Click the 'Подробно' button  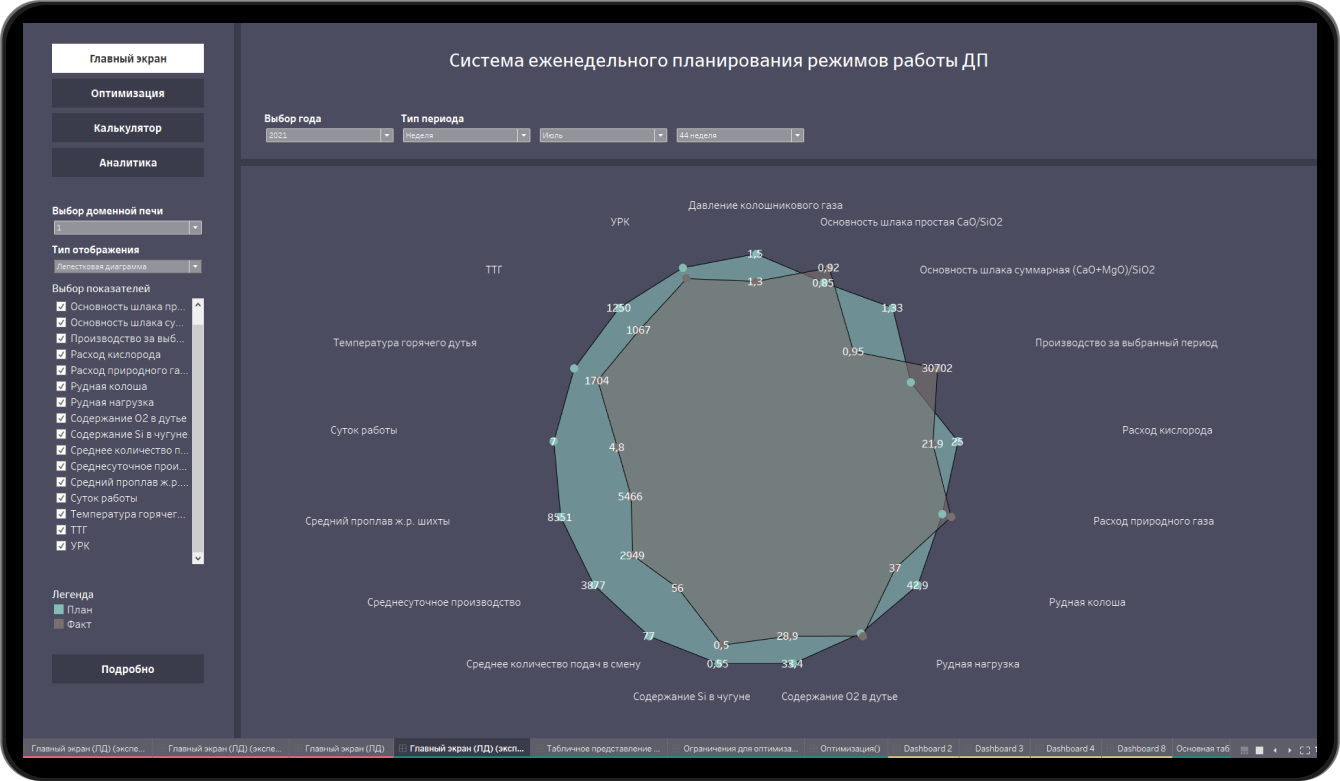pos(128,669)
